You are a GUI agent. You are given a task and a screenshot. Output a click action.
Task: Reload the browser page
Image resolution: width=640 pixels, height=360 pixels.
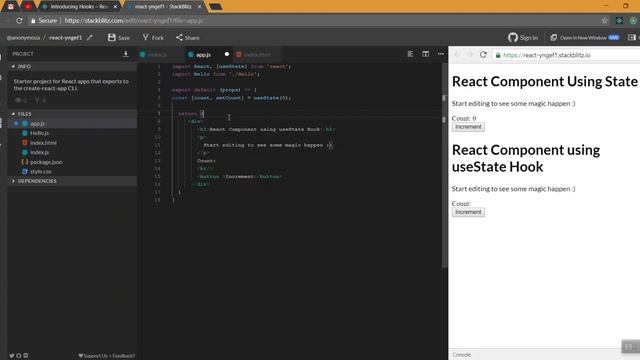click(x=19, y=20)
